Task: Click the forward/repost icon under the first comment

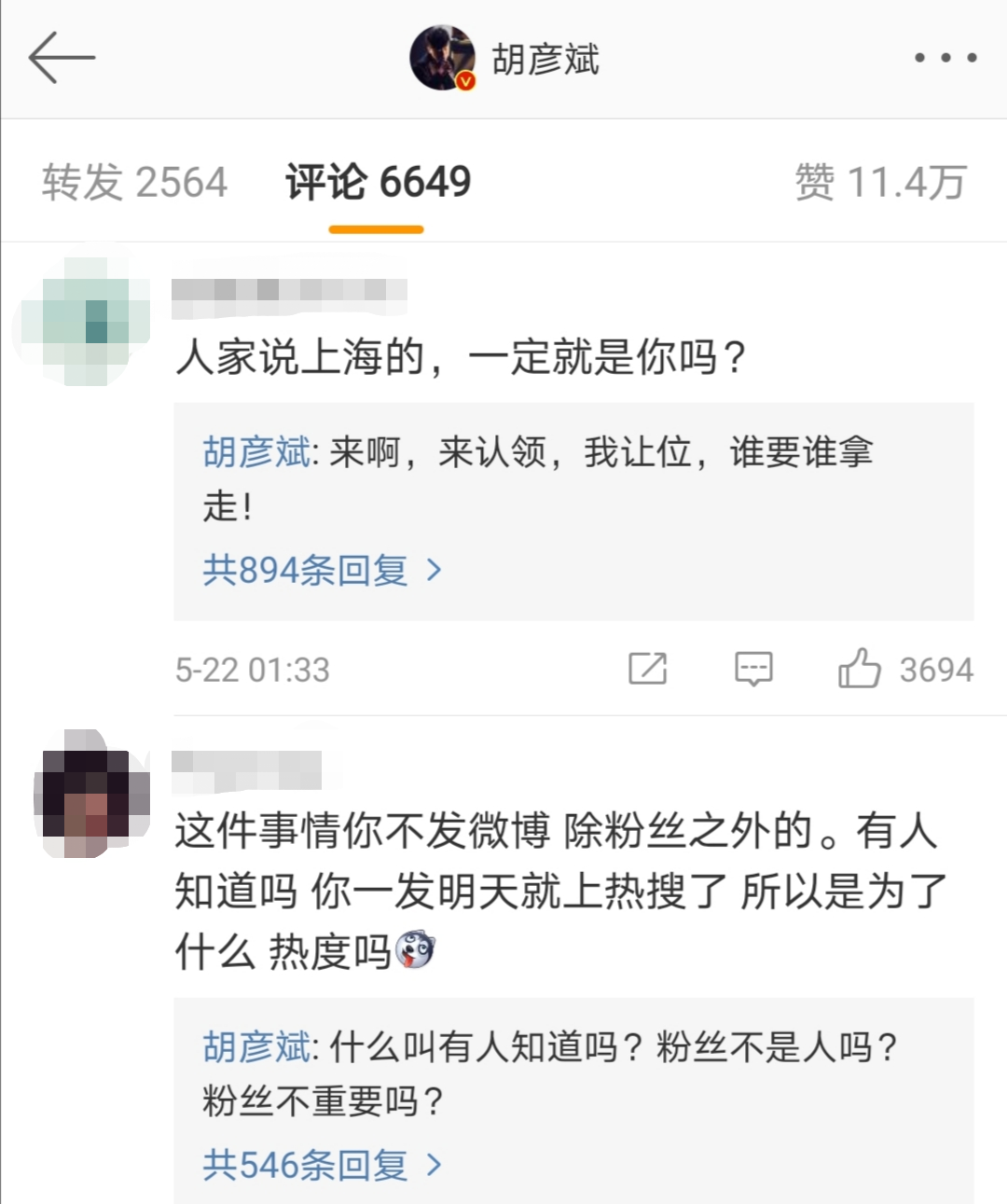Action: point(650,669)
